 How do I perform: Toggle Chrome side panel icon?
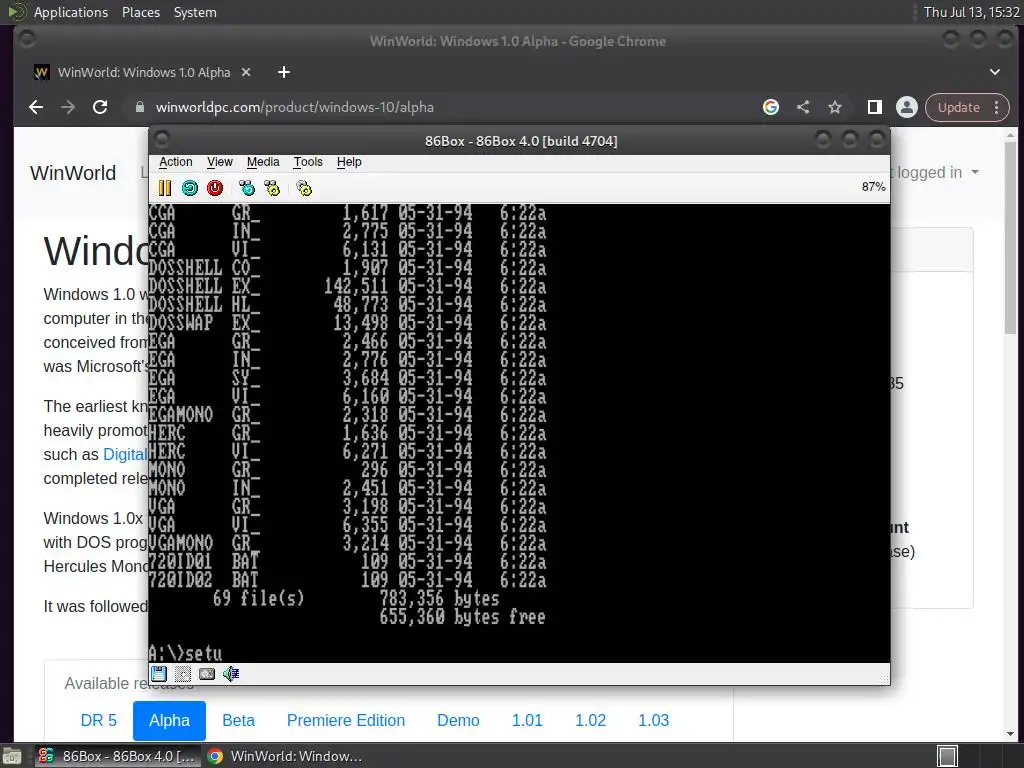pyautogui.click(x=874, y=107)
